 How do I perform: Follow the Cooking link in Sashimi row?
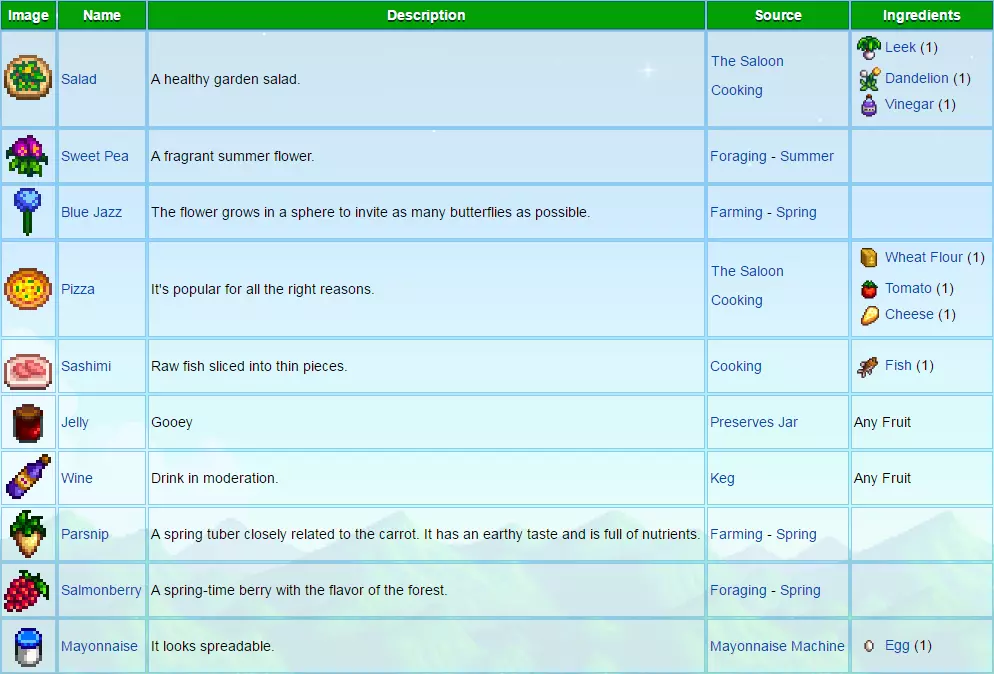coord(736,366)
